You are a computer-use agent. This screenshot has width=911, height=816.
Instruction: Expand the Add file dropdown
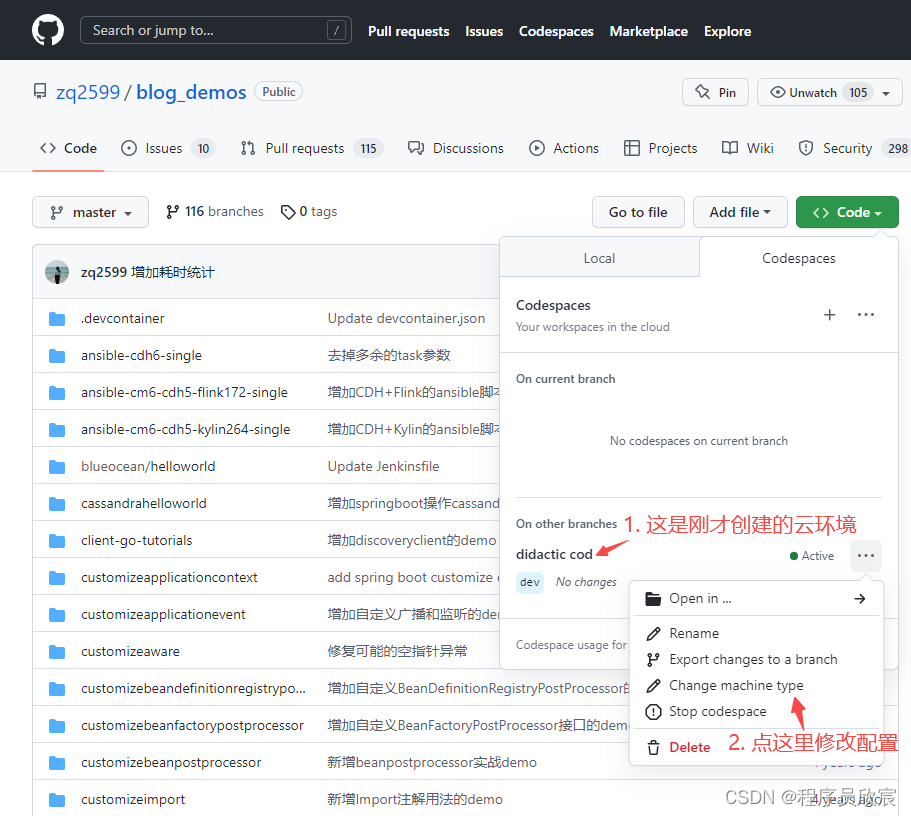click(740, 212)
